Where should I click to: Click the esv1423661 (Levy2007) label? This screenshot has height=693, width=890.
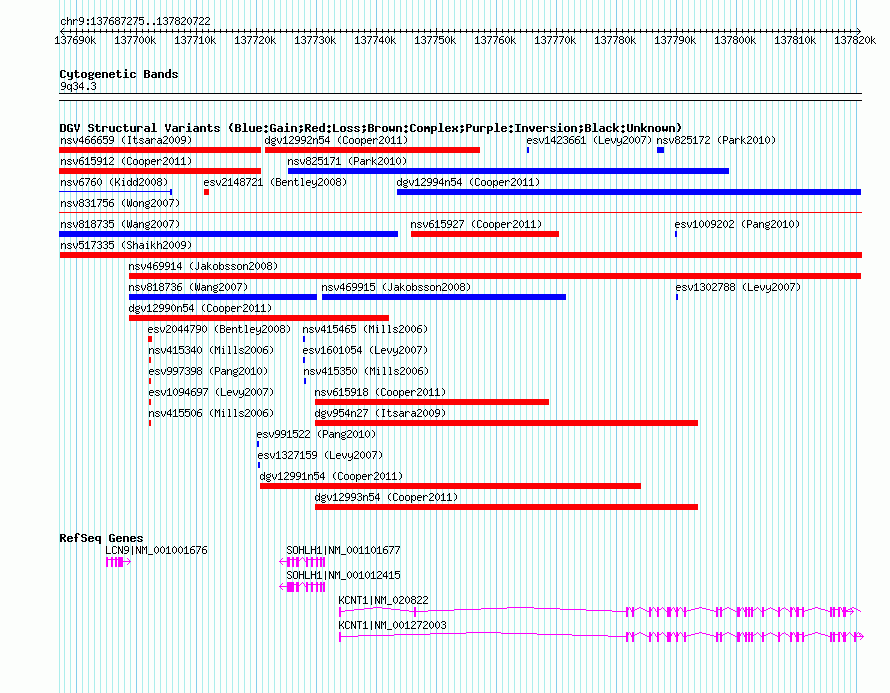point(589,140)
